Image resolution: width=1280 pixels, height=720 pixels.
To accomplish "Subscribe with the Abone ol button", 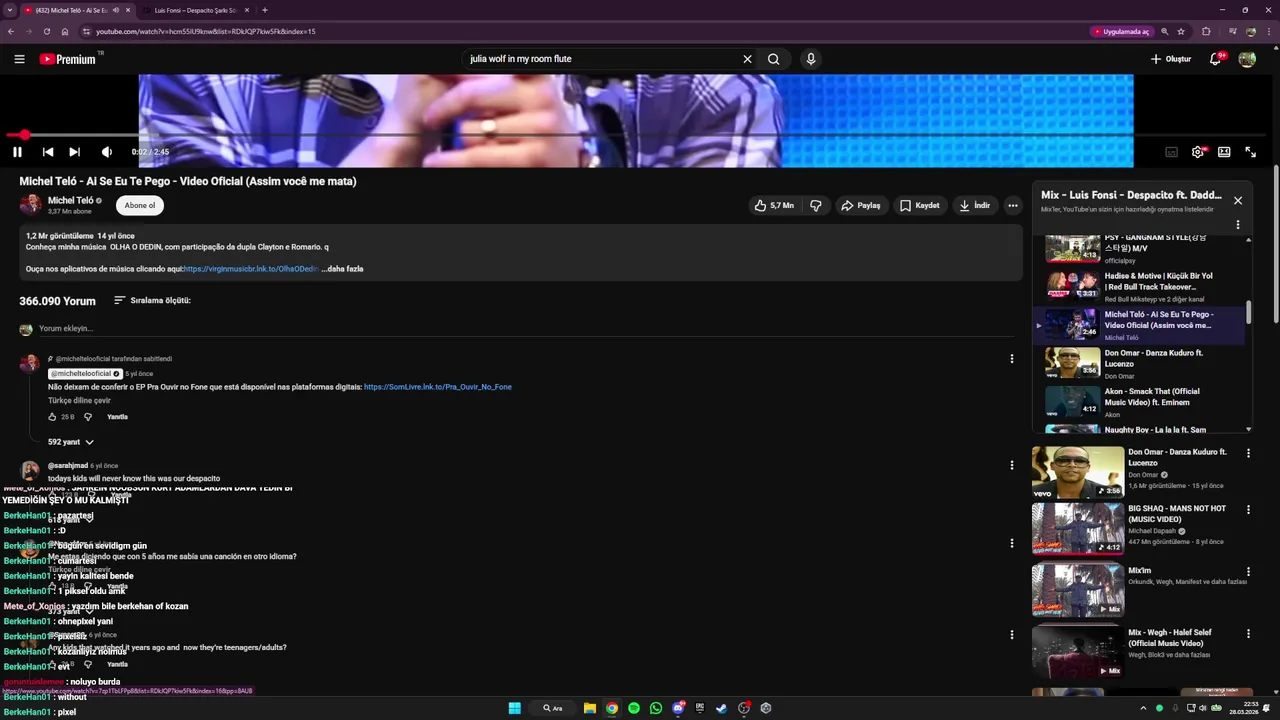I will pos(140,205).
